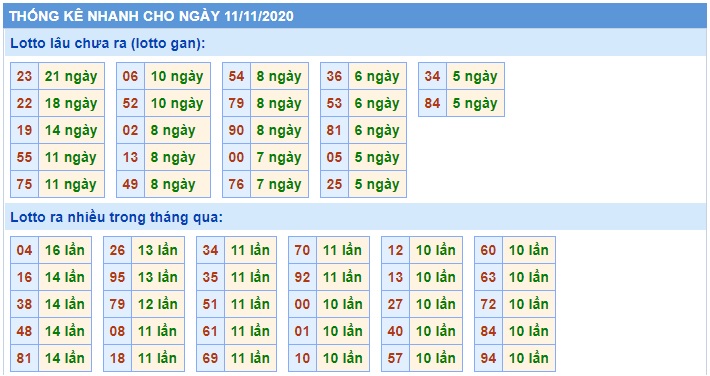Click lotto number 23 with 21 ngày
The width and height of the screenshot is (710, 376).
[24, 76]
